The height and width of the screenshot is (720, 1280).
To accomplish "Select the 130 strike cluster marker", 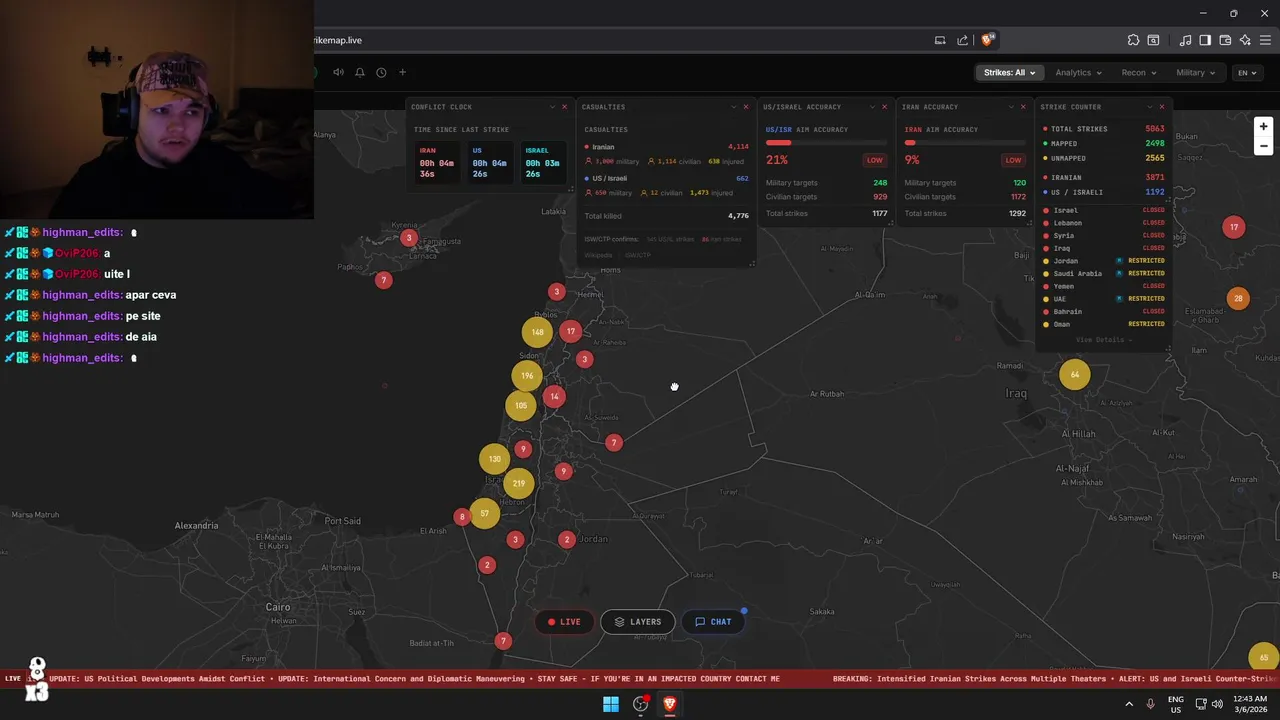I will tap(494, 459).
